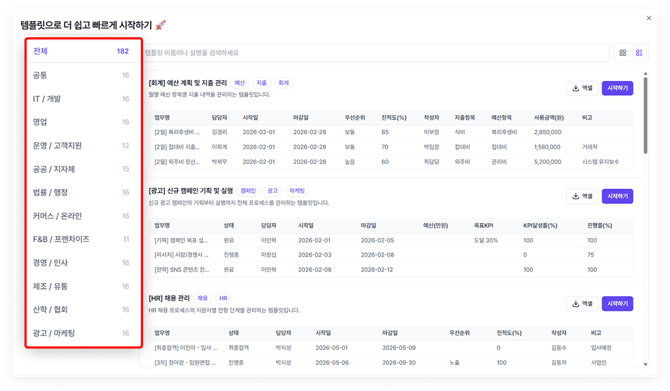Open the 광고 / 마케팅 category
Screen dimensions: 670x391
tap(83, 333)
